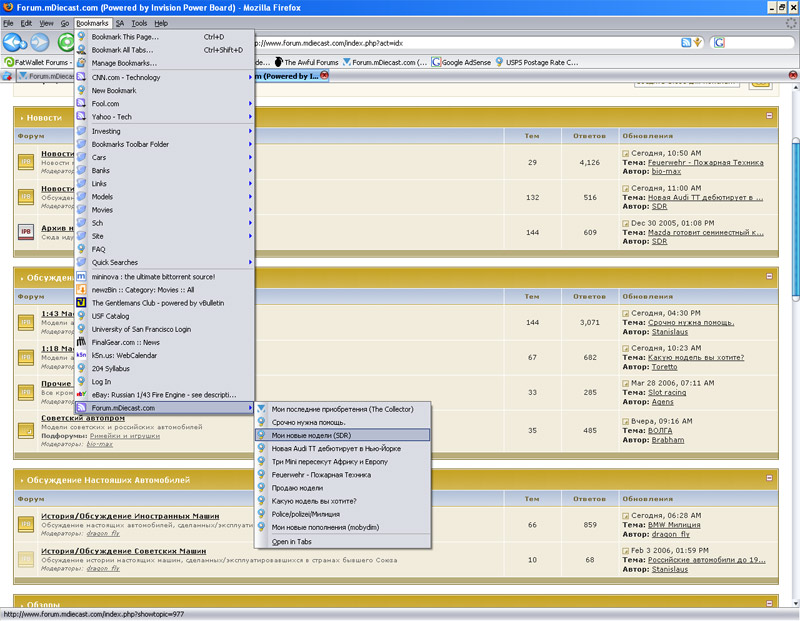Open the Bookmarks menu in menu bar
Screen dimensions: 800x621
(92, 23)
